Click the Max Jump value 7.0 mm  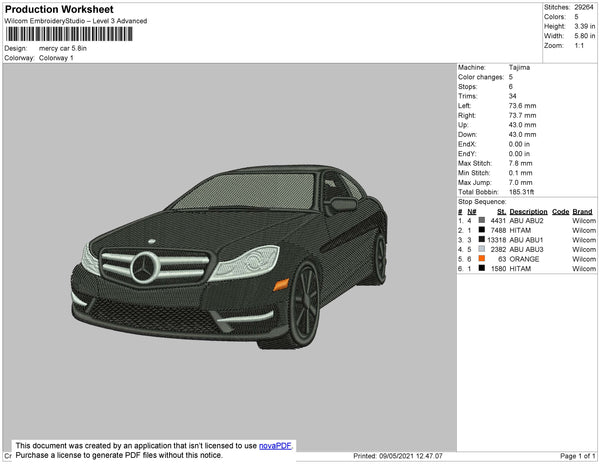[520, 182]
